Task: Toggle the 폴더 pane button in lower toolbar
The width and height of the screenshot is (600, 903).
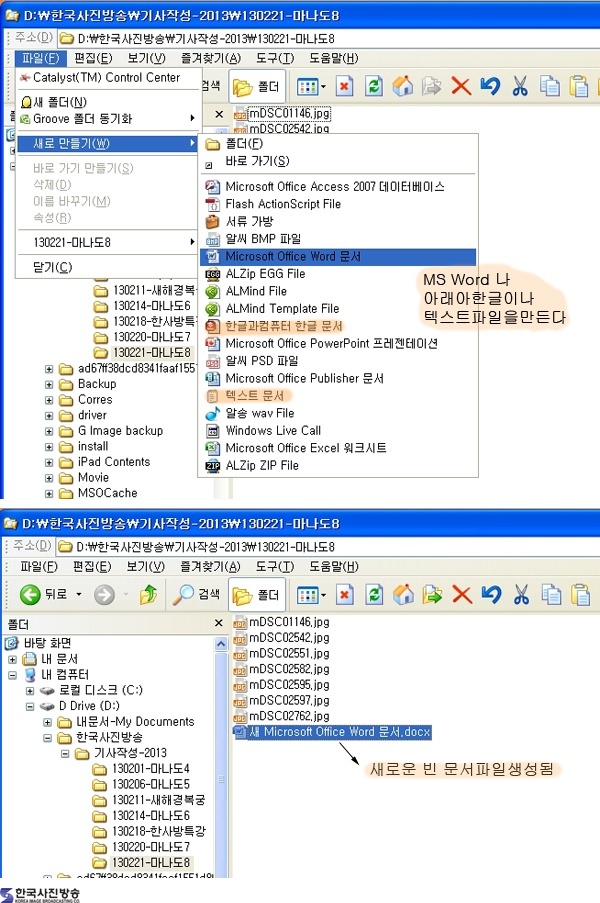Action: point(257,594)
